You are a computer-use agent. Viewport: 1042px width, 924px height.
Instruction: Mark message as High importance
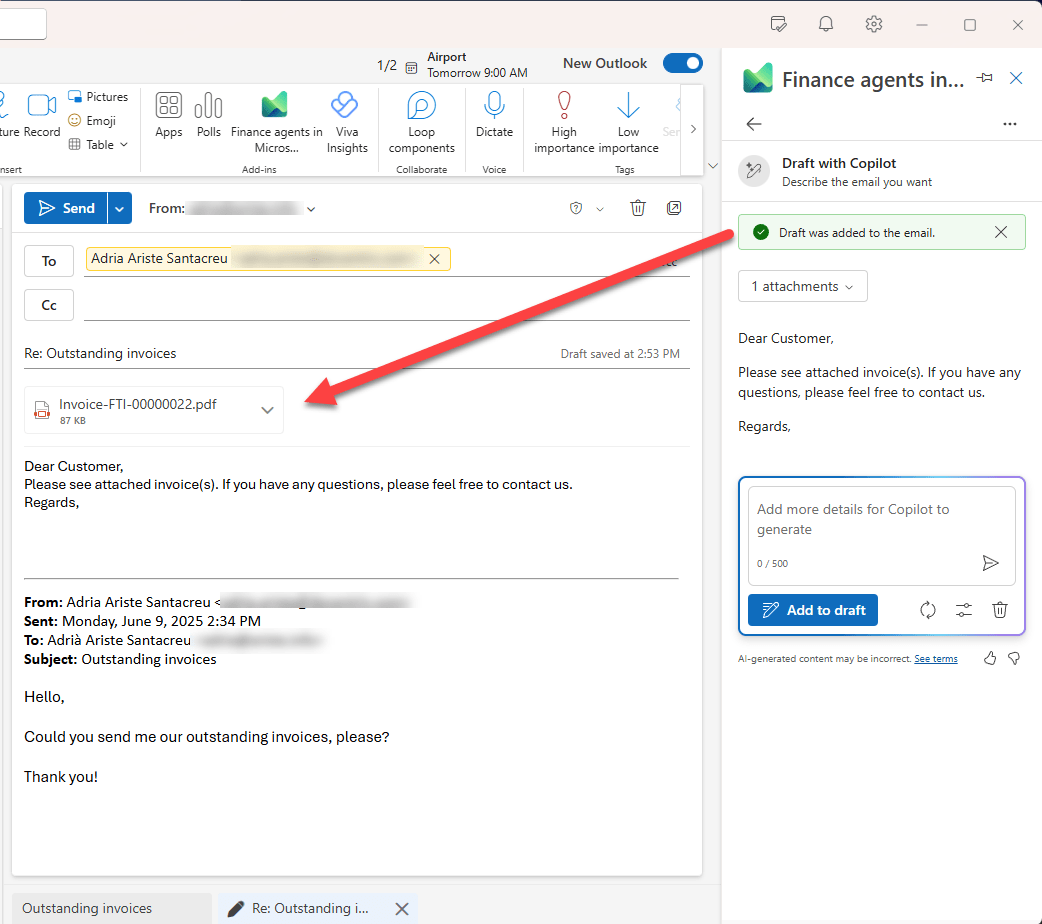pos(564,122)
